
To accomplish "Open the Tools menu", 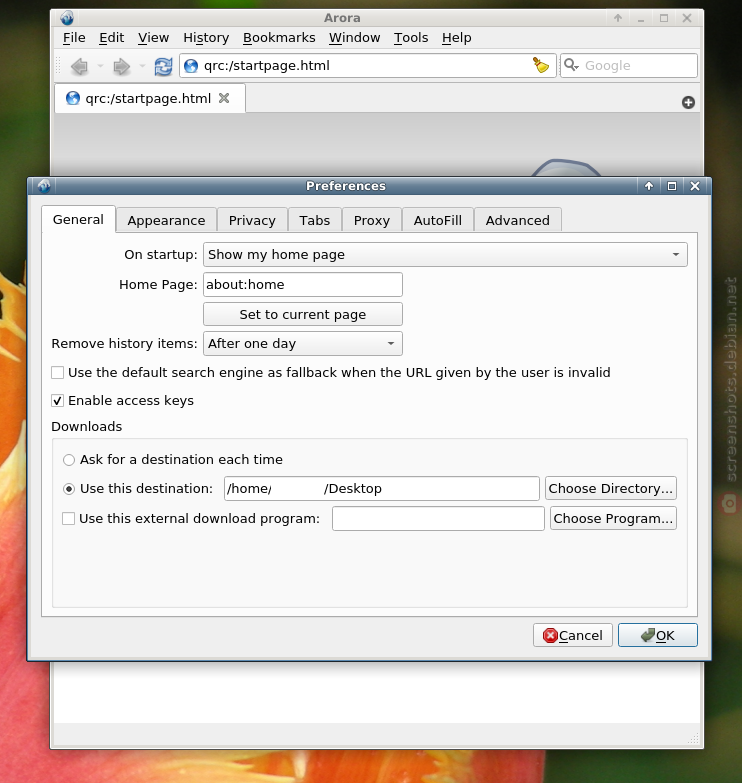I will pyautogui.click(x=411, y=38).
